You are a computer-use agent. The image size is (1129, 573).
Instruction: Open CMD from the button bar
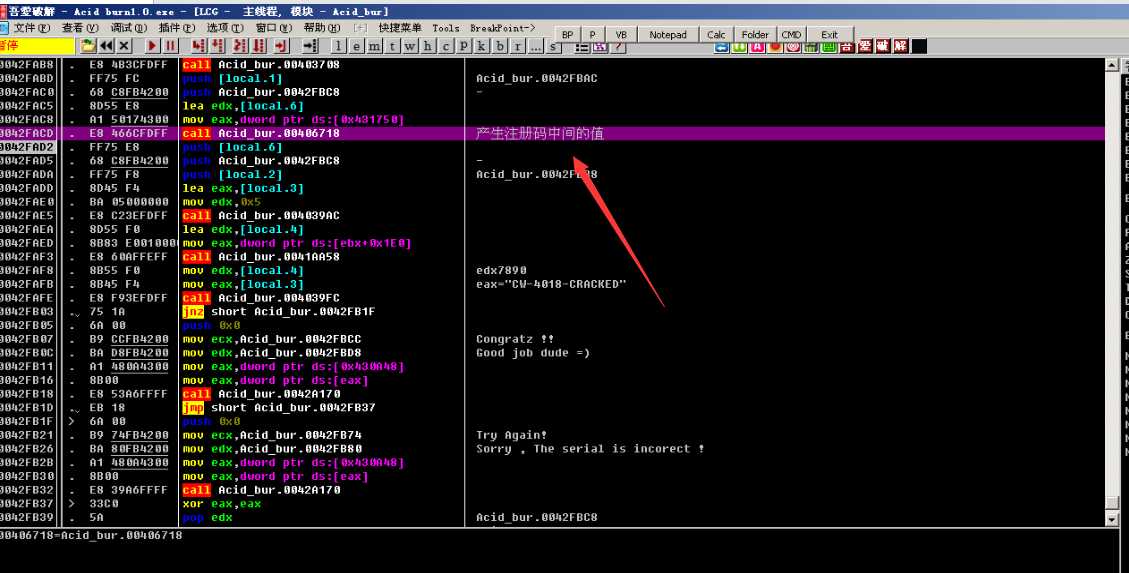(x=791, y=35)
